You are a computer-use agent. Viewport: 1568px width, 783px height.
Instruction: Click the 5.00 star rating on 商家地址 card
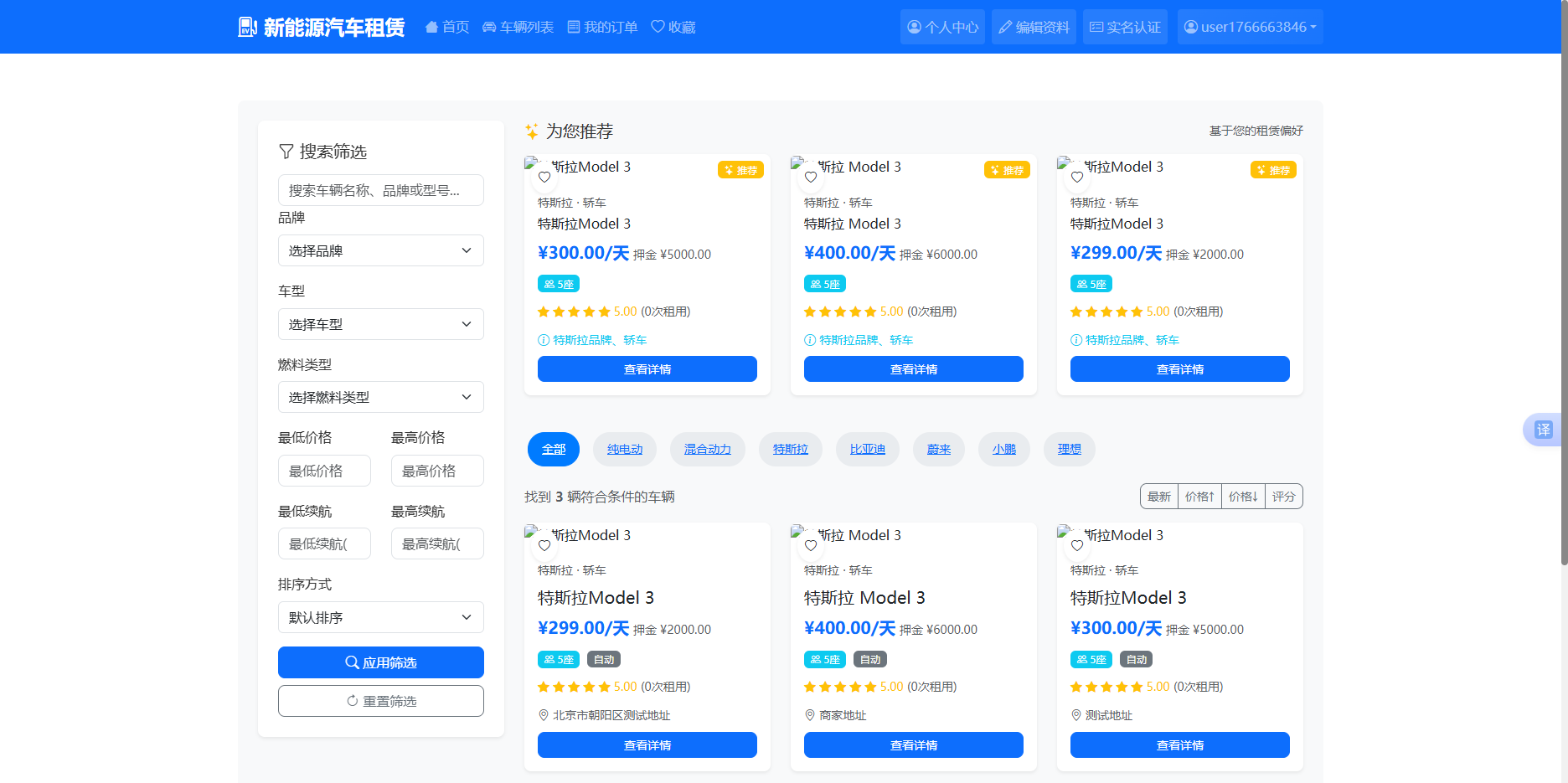[854, 687]
